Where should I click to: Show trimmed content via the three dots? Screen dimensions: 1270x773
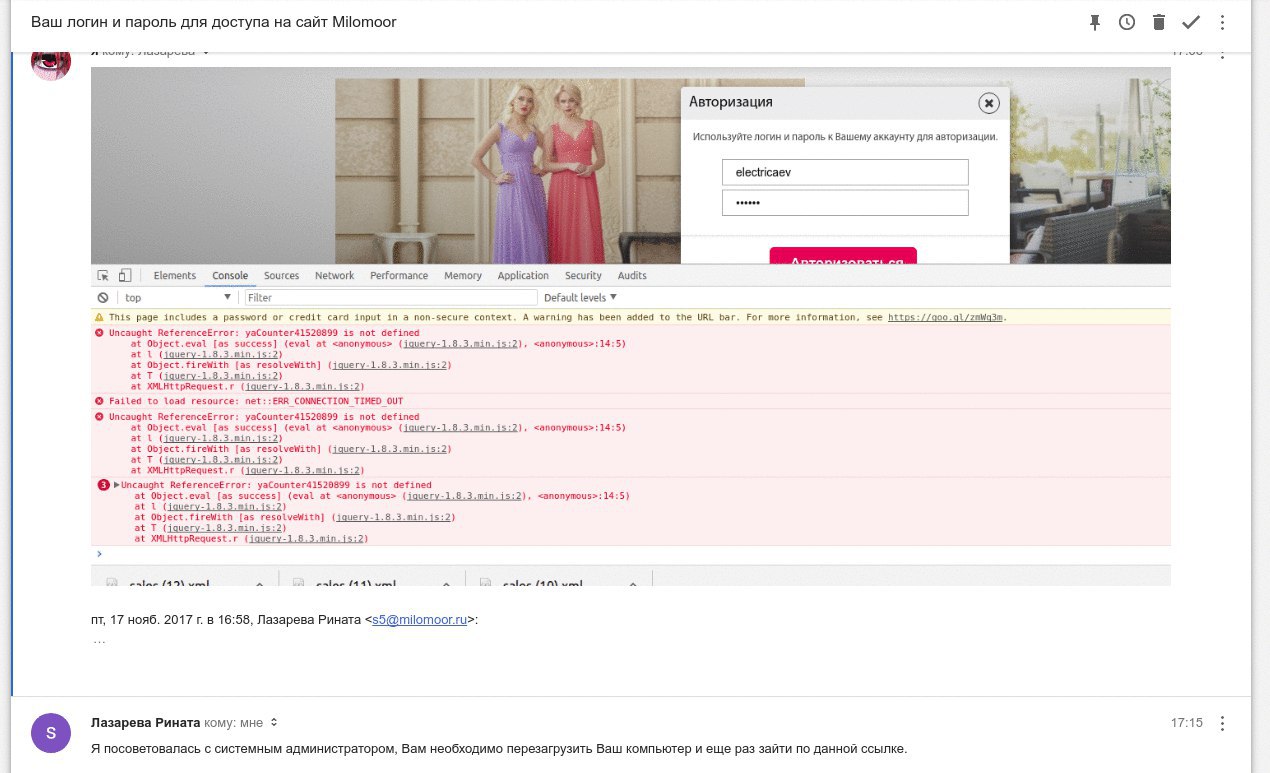coord(99,640)
